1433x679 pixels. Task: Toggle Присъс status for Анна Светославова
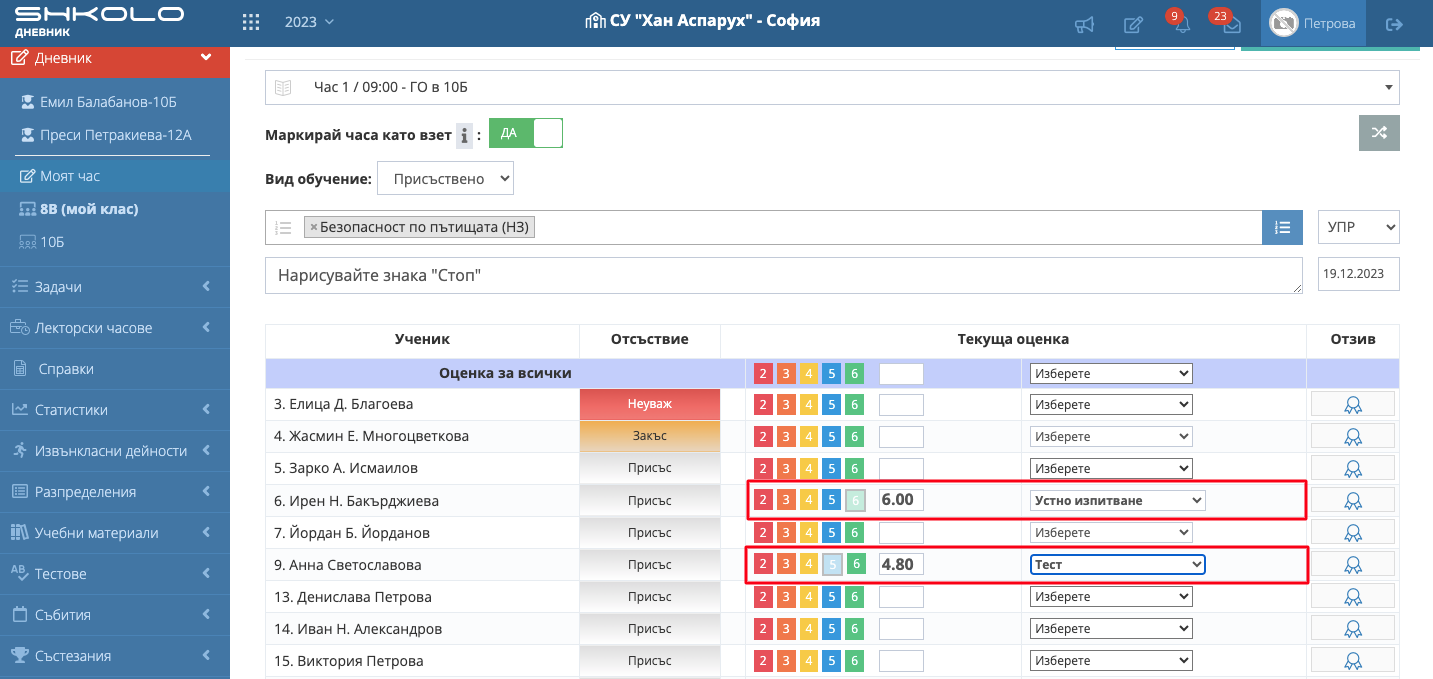(650, 564)
